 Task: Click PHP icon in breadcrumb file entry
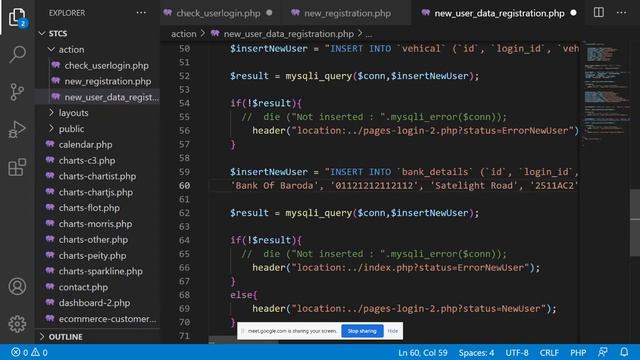pos(215,33)
